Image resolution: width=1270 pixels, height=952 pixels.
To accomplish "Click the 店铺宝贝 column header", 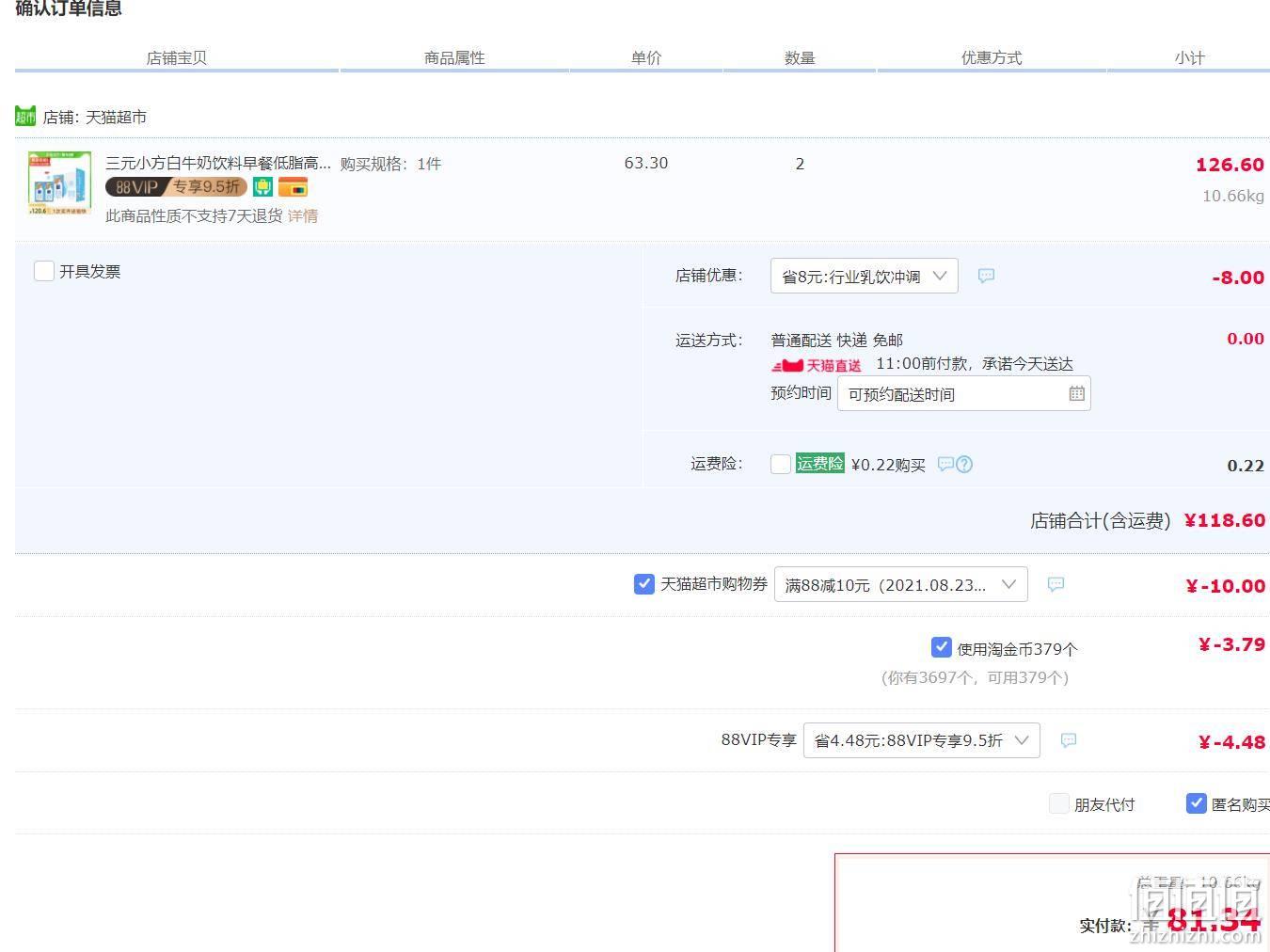I will coord(176,57).
